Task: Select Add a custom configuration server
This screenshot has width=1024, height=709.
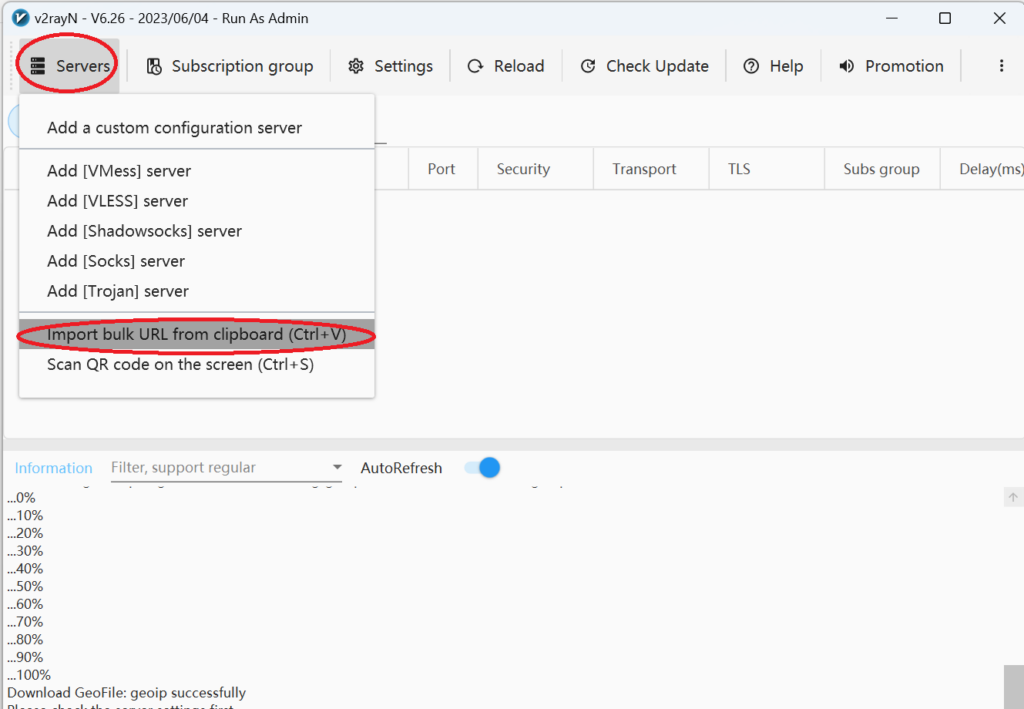Action: [x=174, y=128]
